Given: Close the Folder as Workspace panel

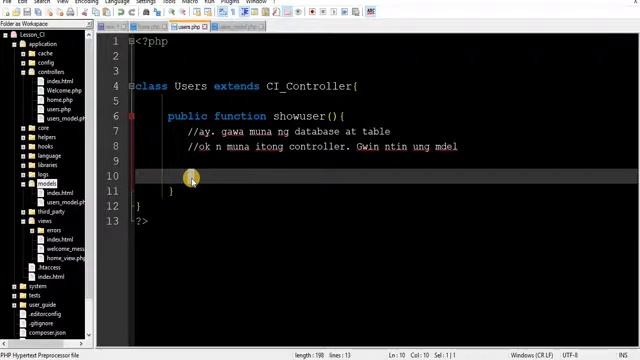Looking at the screenshot, I should click(x=89, y=24).
